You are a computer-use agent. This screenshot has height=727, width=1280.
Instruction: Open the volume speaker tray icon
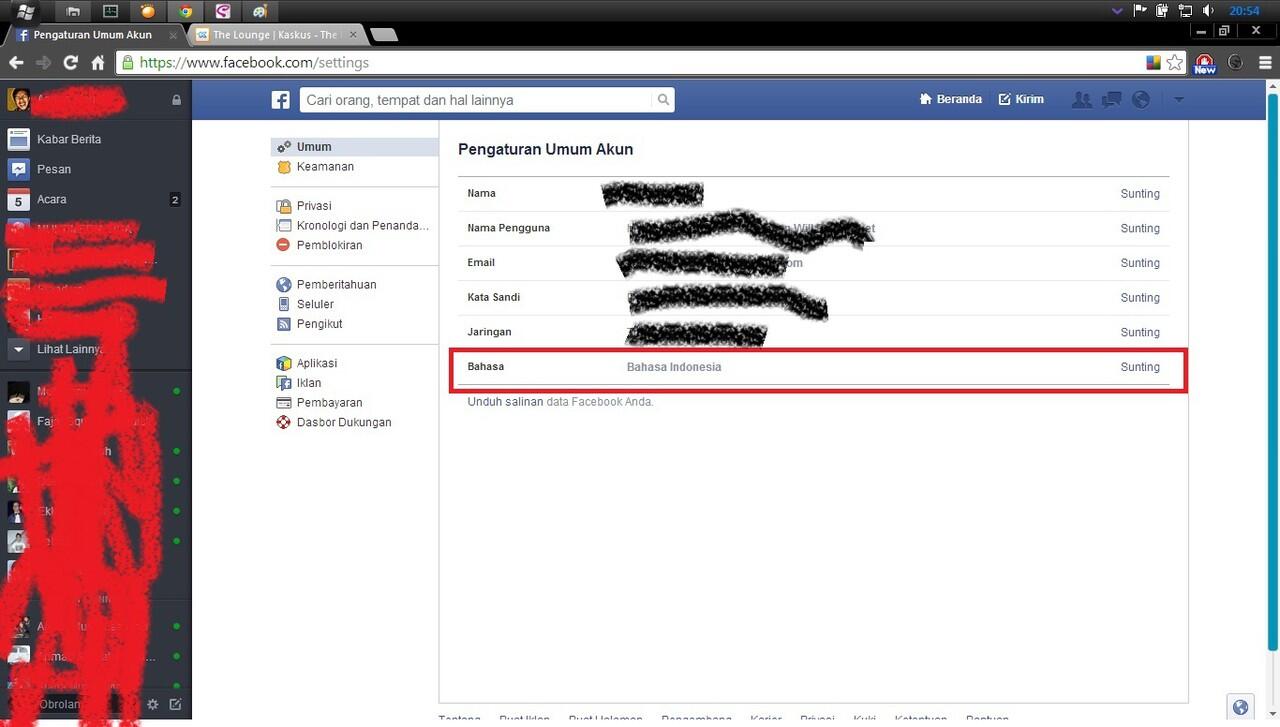pyautogui.click(x=1208, y=11)
